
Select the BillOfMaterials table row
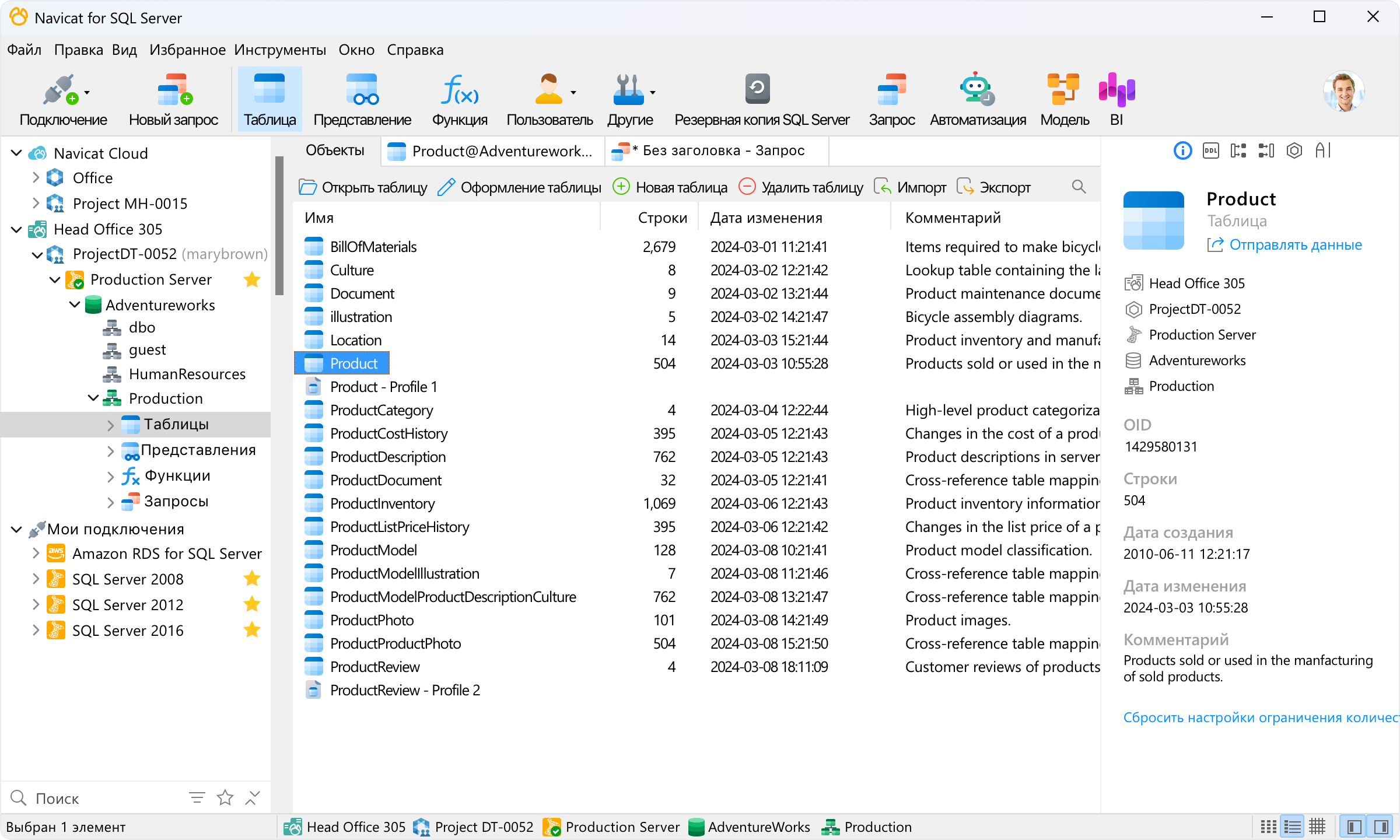pos(696,246)
